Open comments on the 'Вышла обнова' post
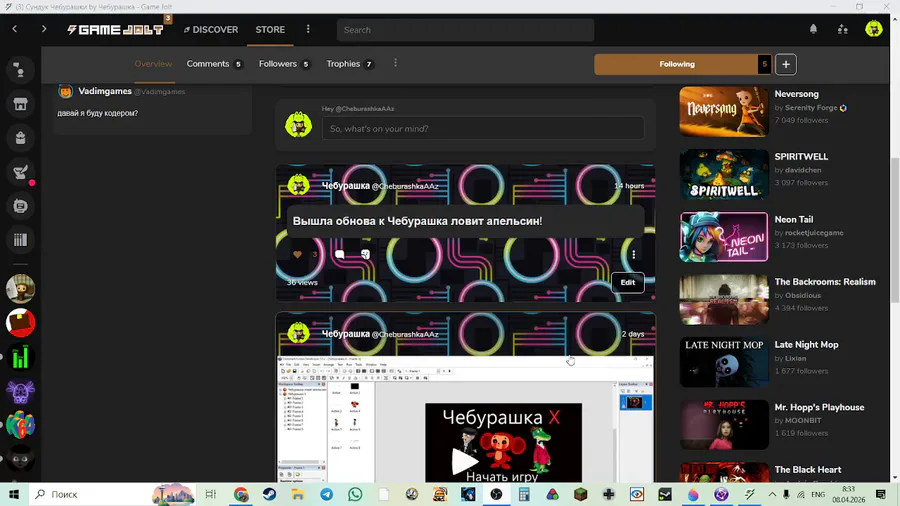Image resolution: width=900 pixels, height=506 pixels. click(339, 254)
